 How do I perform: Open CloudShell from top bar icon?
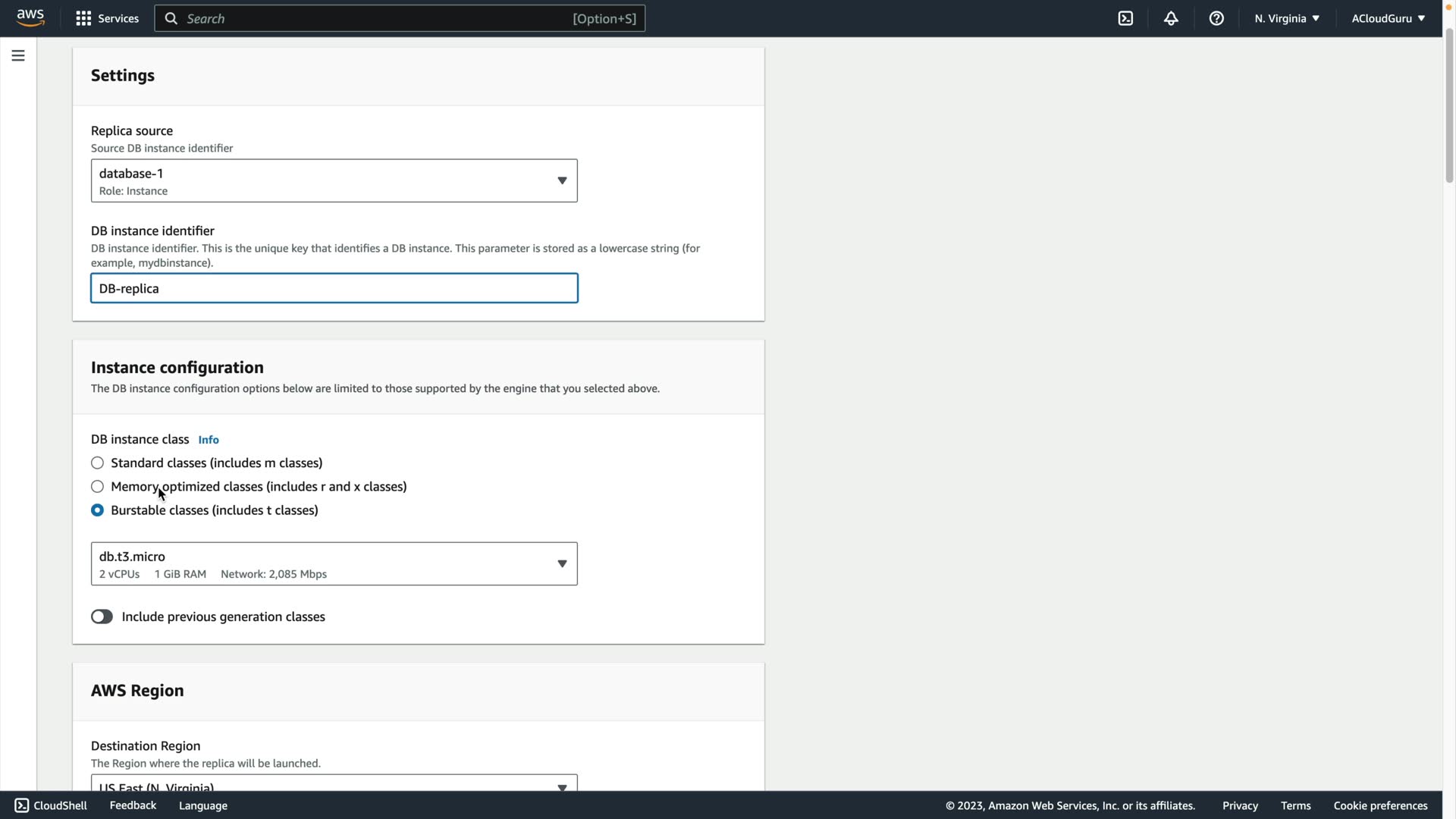click(x=1125, y=18)
